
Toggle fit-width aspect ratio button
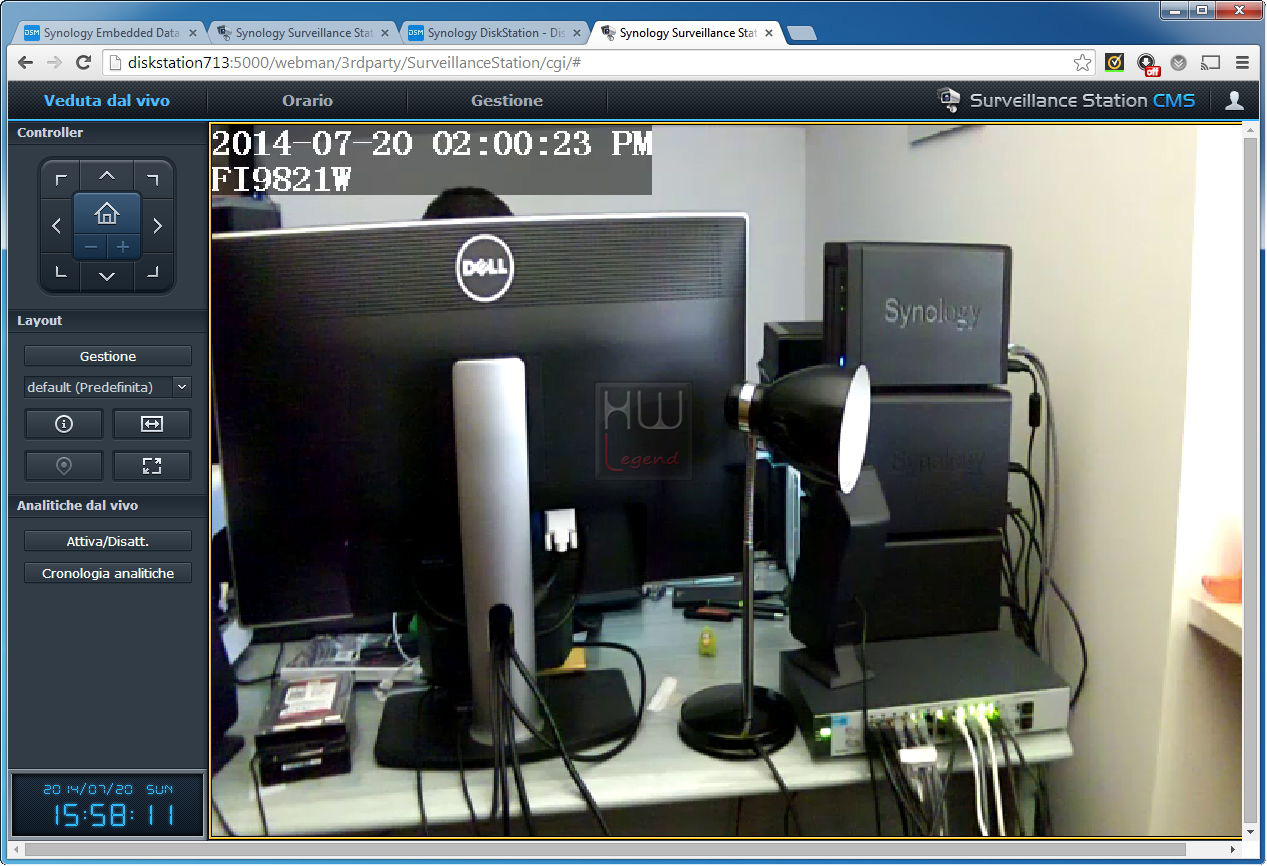coord(152,424)
